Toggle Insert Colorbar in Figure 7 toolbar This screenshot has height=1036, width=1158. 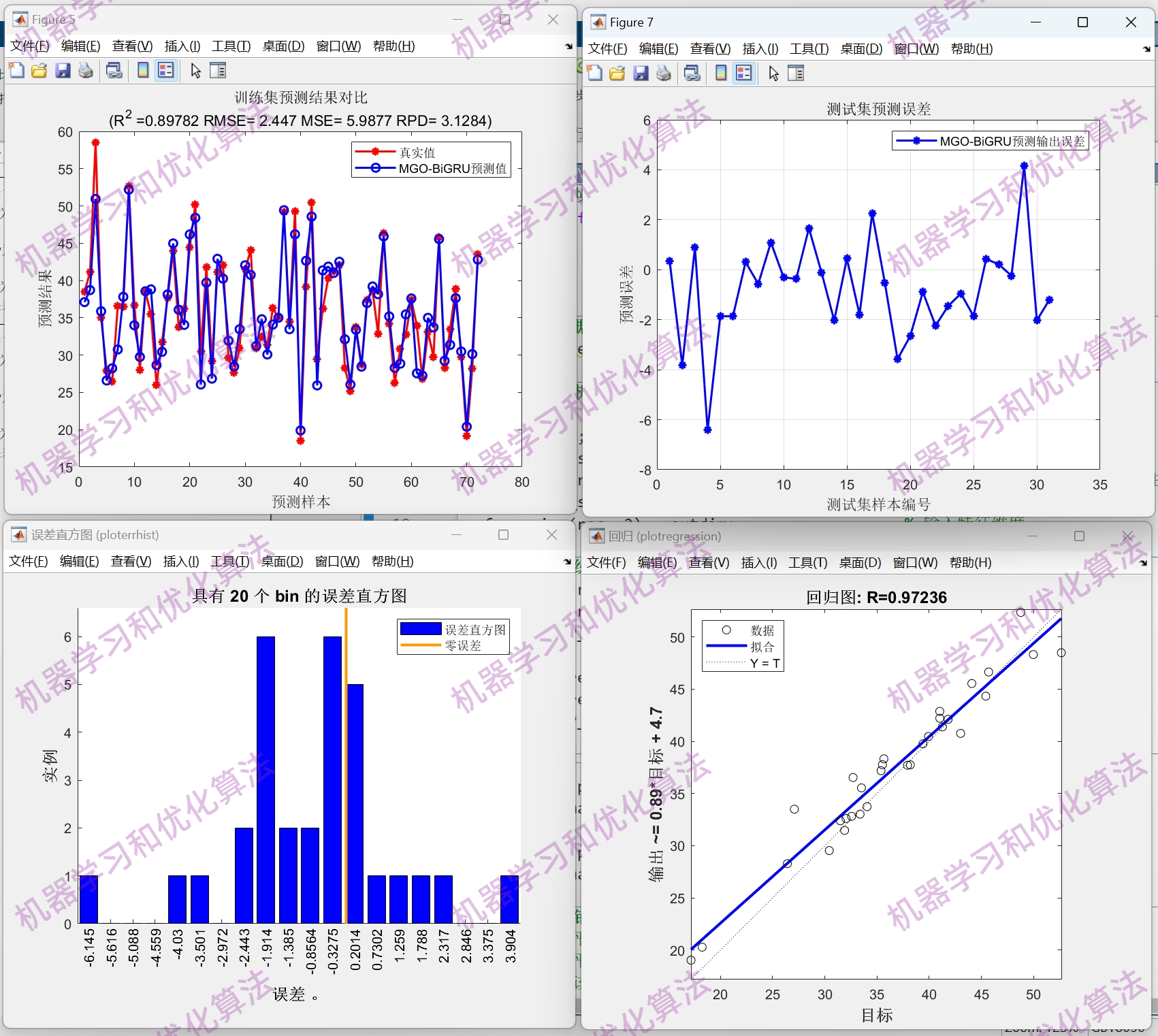[x=721, y=73]
